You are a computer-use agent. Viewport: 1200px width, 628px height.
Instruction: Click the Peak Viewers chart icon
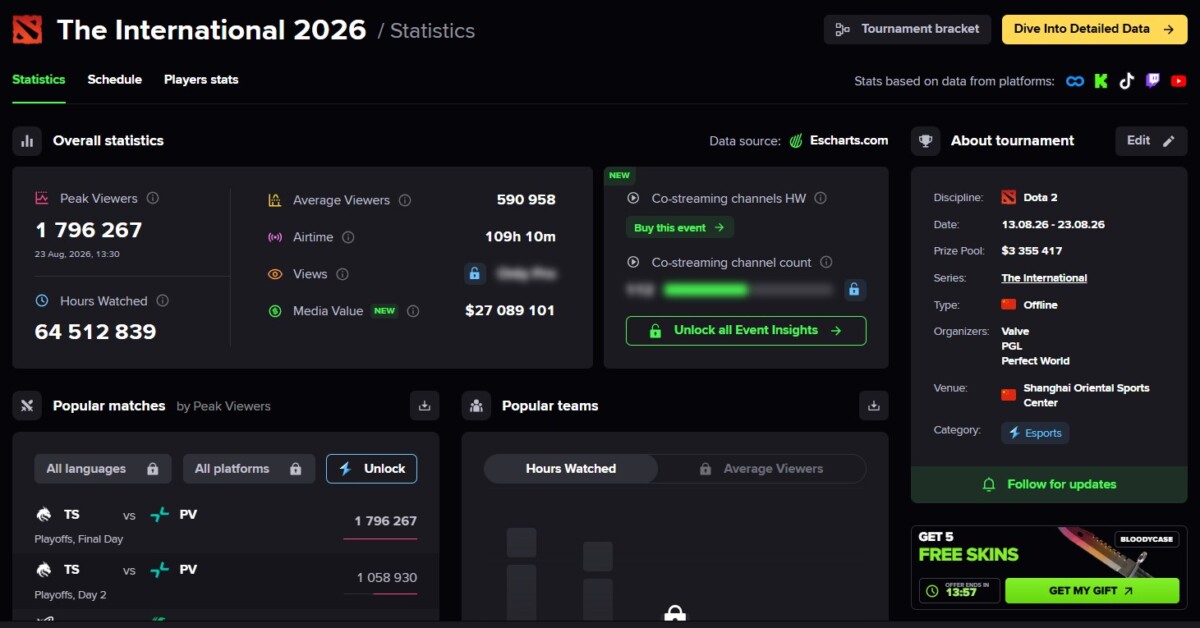click(42, 198)
